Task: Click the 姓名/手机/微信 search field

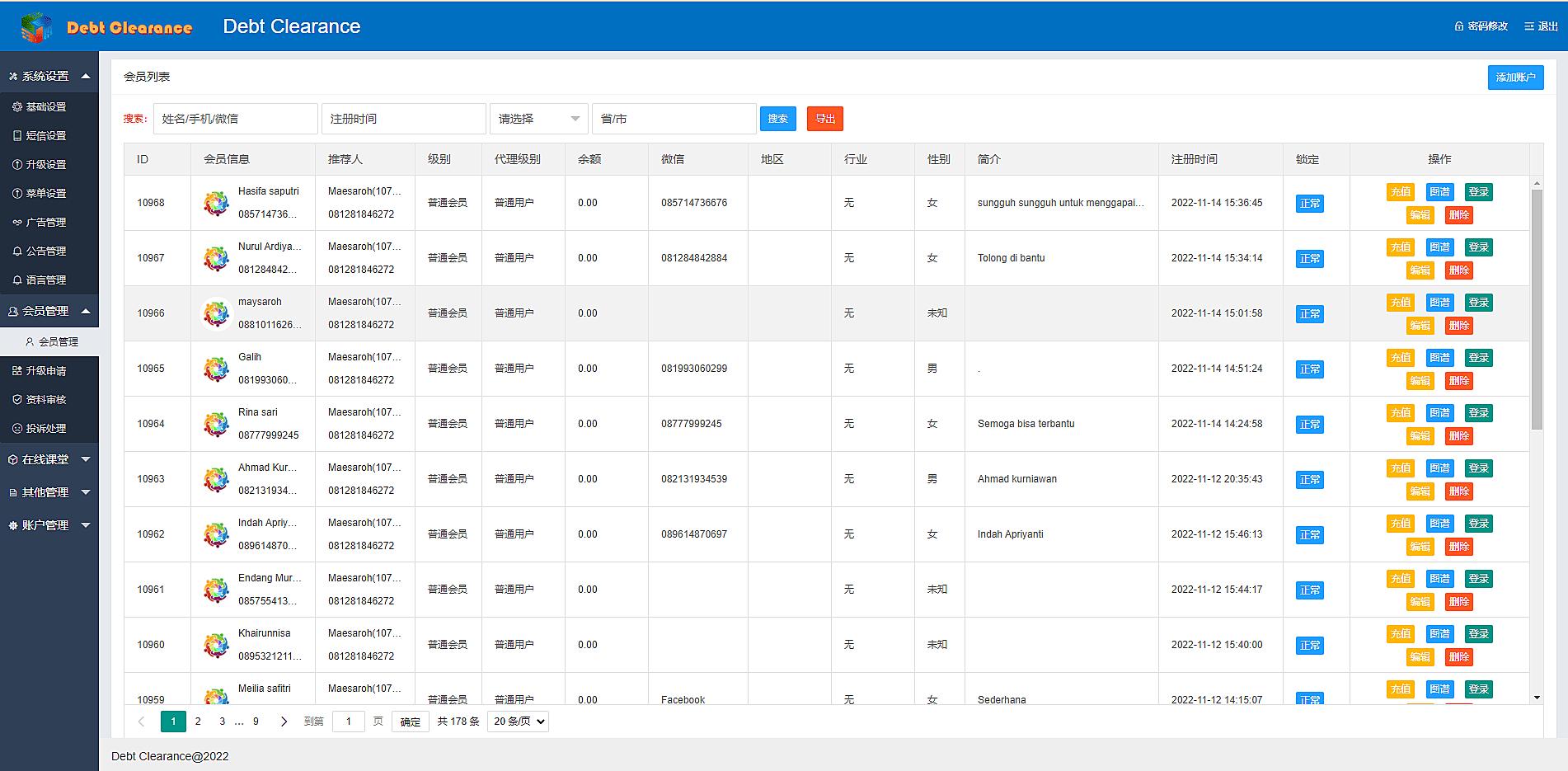Action: (x=235, y=119)
